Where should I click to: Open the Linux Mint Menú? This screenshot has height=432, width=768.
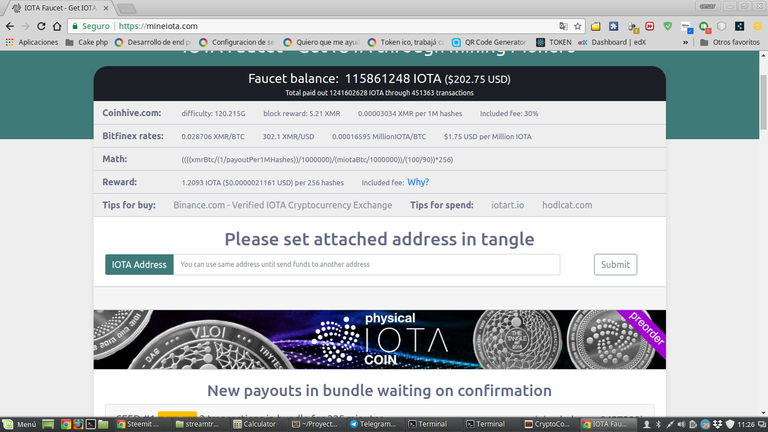(20, 424)
